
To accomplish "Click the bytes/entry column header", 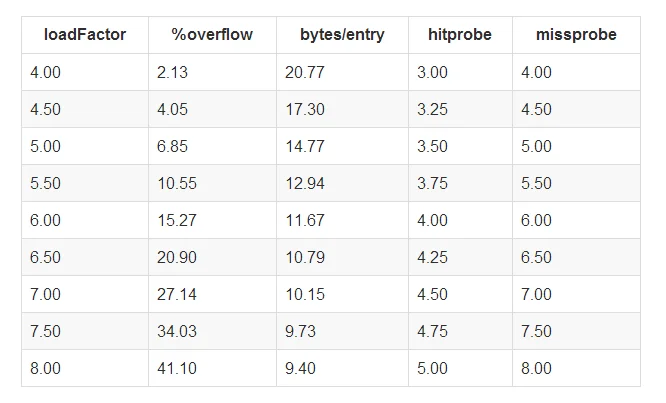I will click(342, 35).
